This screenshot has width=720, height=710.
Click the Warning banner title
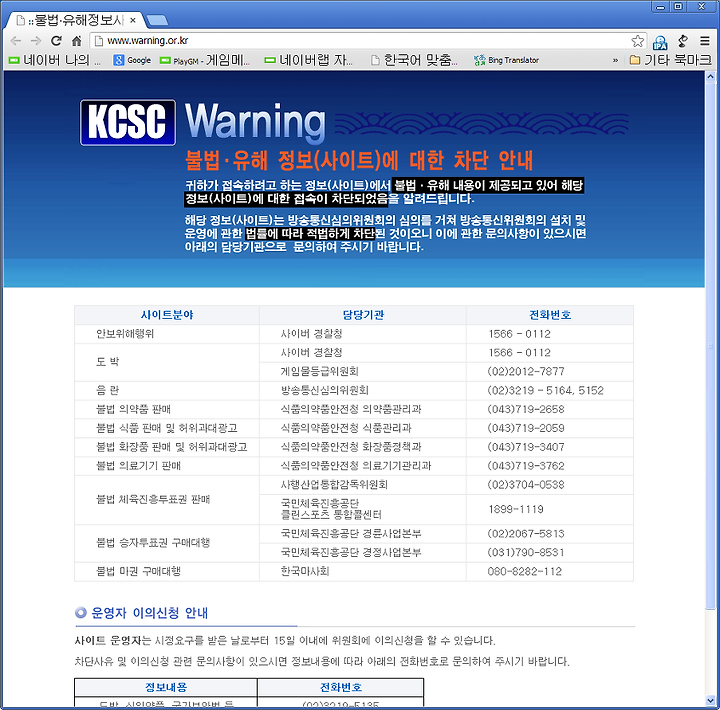(x=255, y=122)
